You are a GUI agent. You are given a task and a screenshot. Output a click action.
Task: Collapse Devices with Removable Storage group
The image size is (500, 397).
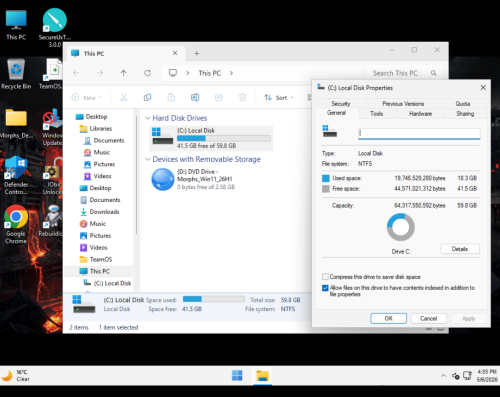[x=148, y=159]
